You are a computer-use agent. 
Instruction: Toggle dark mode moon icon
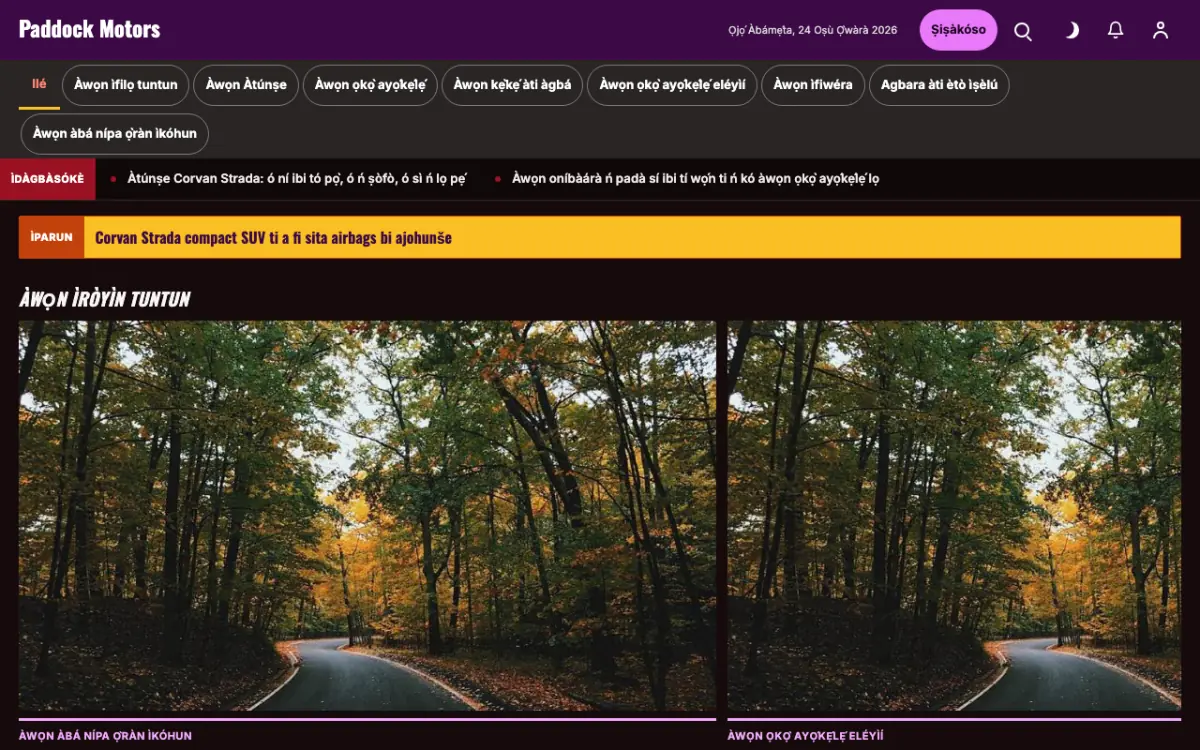coord(1070,30)
